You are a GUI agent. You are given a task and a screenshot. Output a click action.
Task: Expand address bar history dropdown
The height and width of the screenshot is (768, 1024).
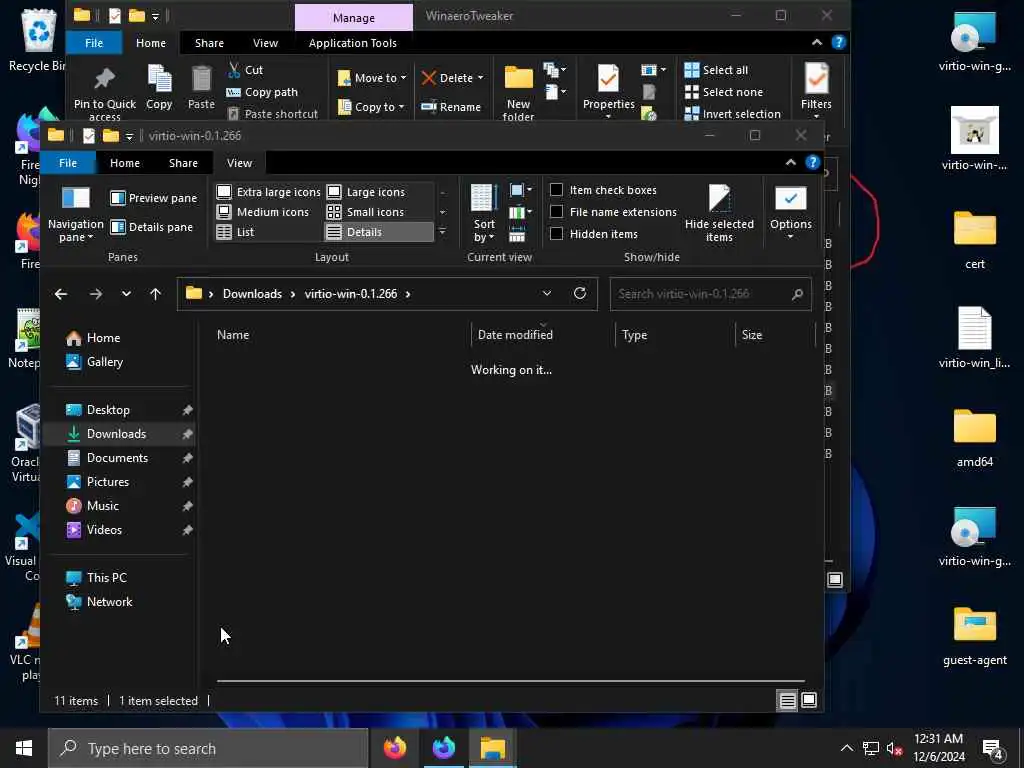(547, 294)
